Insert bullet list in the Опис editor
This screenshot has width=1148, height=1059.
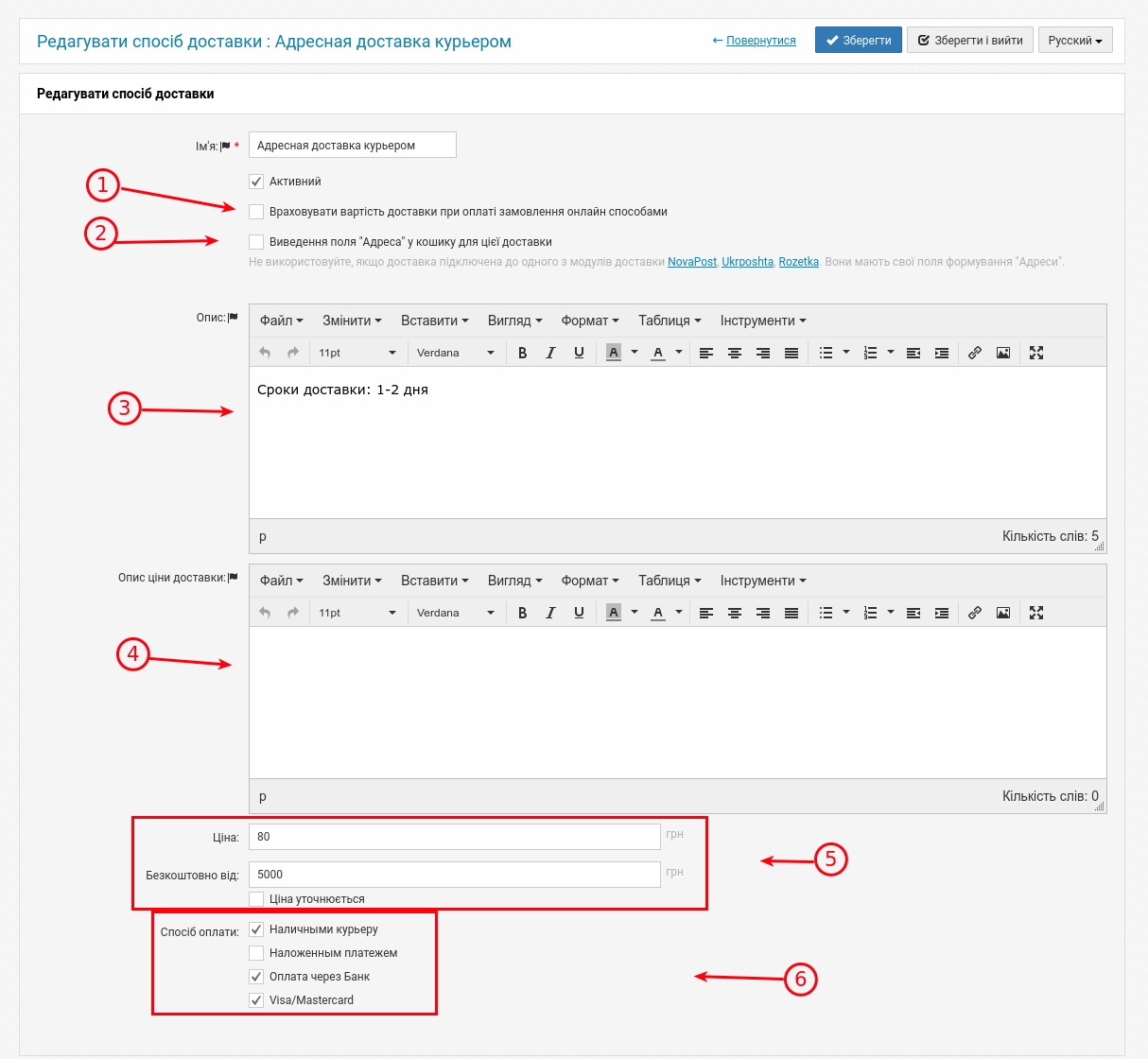point(826,353)
